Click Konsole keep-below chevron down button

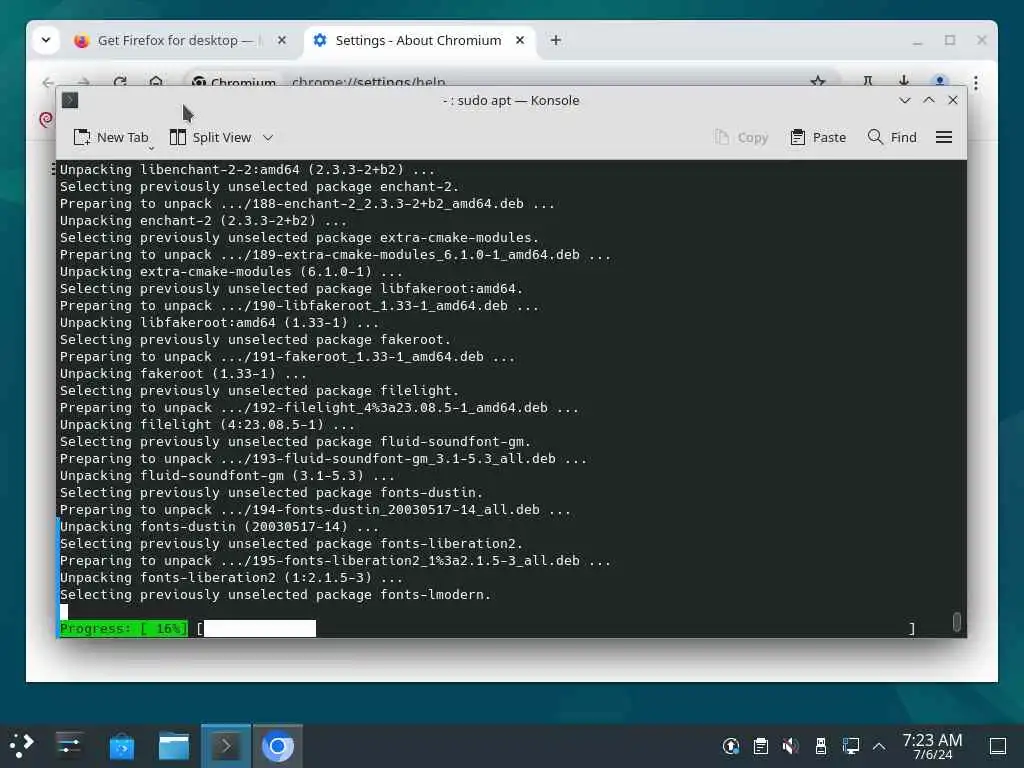tap(904, 100)
